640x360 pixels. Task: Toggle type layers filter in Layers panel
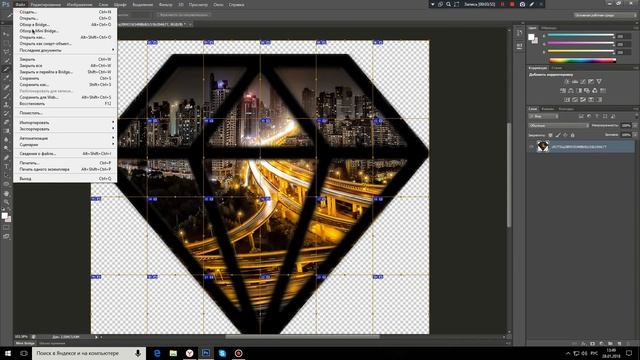[597, 116]
